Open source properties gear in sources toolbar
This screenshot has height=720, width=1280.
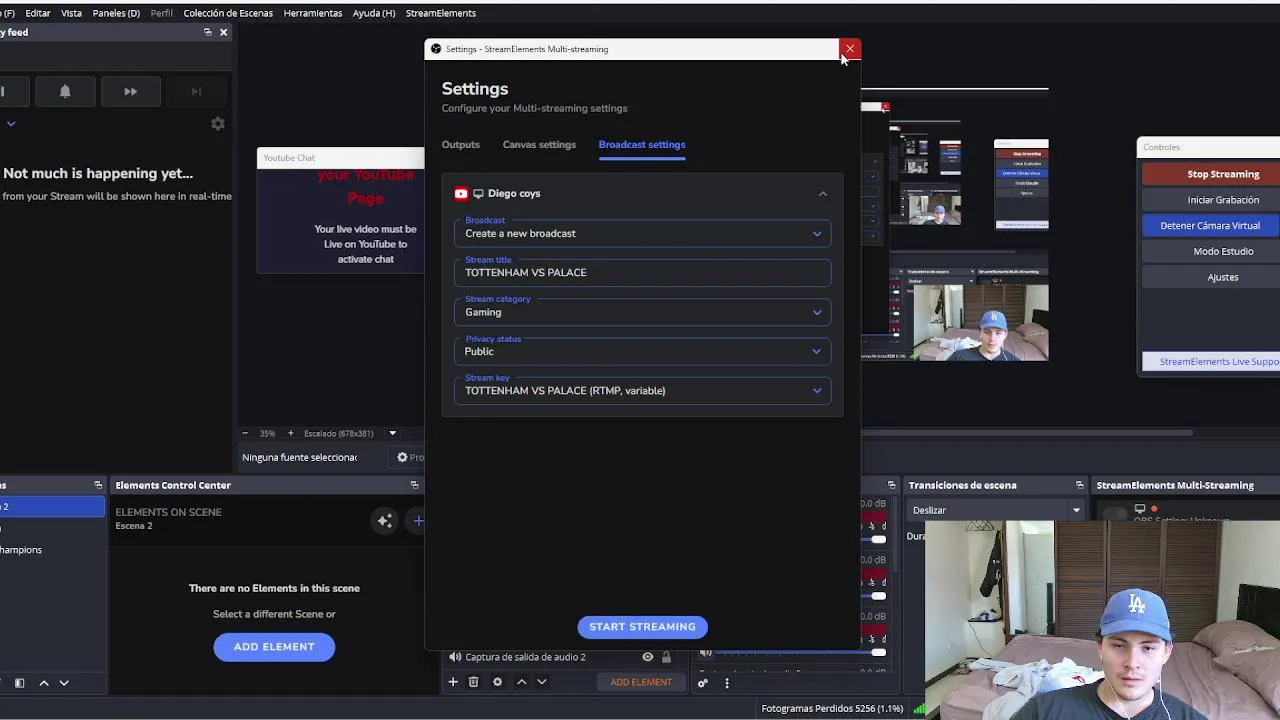tap(497, 682)
